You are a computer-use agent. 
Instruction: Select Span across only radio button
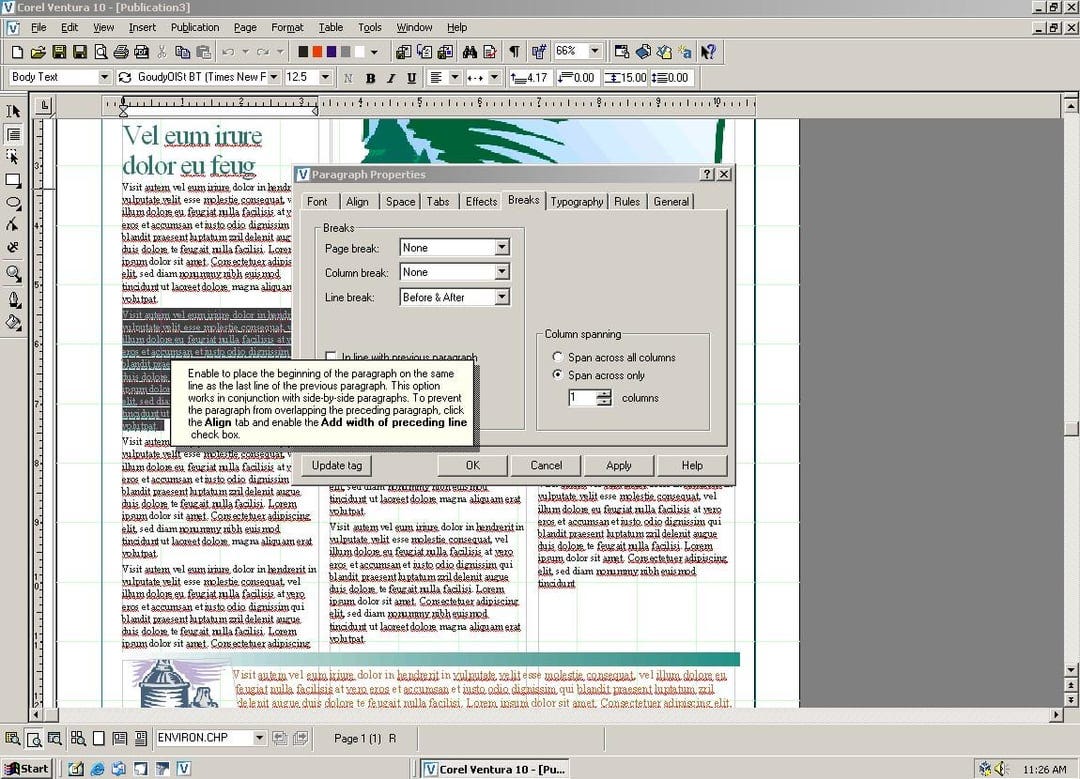point(558,375)
